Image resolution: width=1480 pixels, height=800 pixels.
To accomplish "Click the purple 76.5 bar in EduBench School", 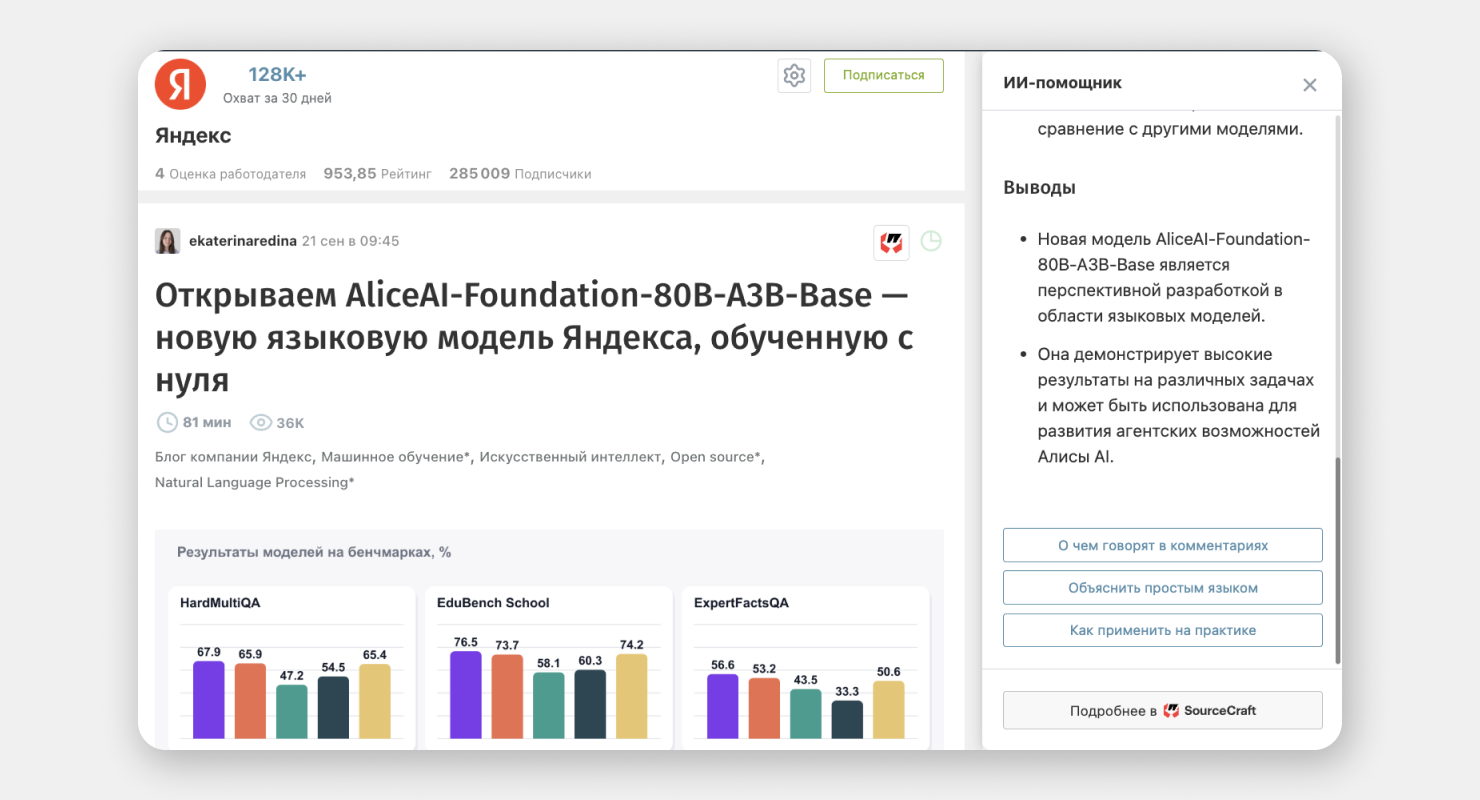I will click(466, 695).
